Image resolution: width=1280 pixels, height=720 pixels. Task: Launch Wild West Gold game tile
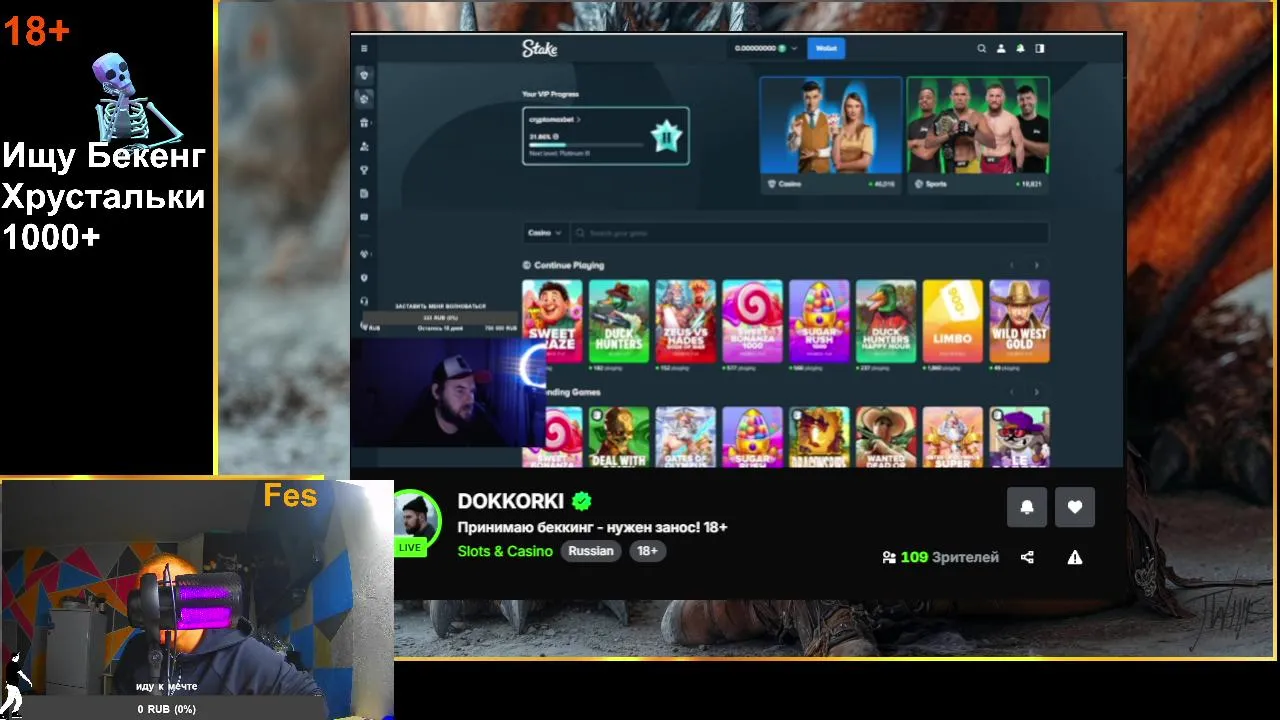1019,321
